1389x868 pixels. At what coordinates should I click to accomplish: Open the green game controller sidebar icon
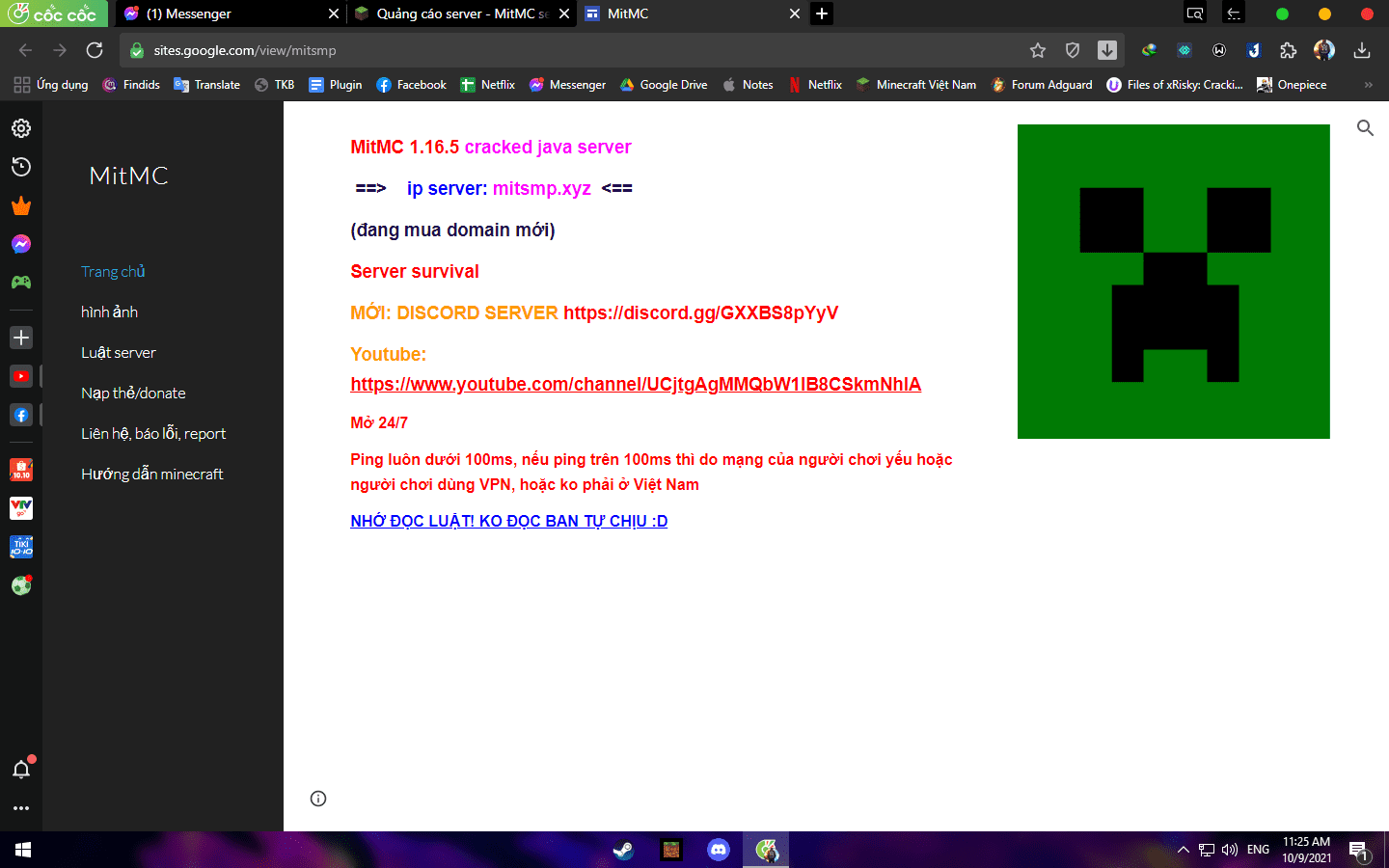coord(21,283)
